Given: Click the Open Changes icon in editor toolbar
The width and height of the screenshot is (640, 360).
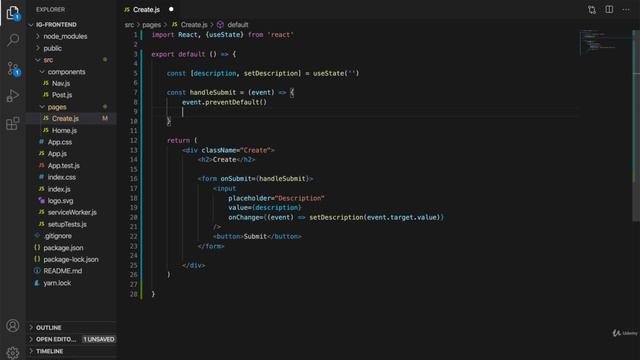Looking at the screenshot, I should tap(592, 10).
